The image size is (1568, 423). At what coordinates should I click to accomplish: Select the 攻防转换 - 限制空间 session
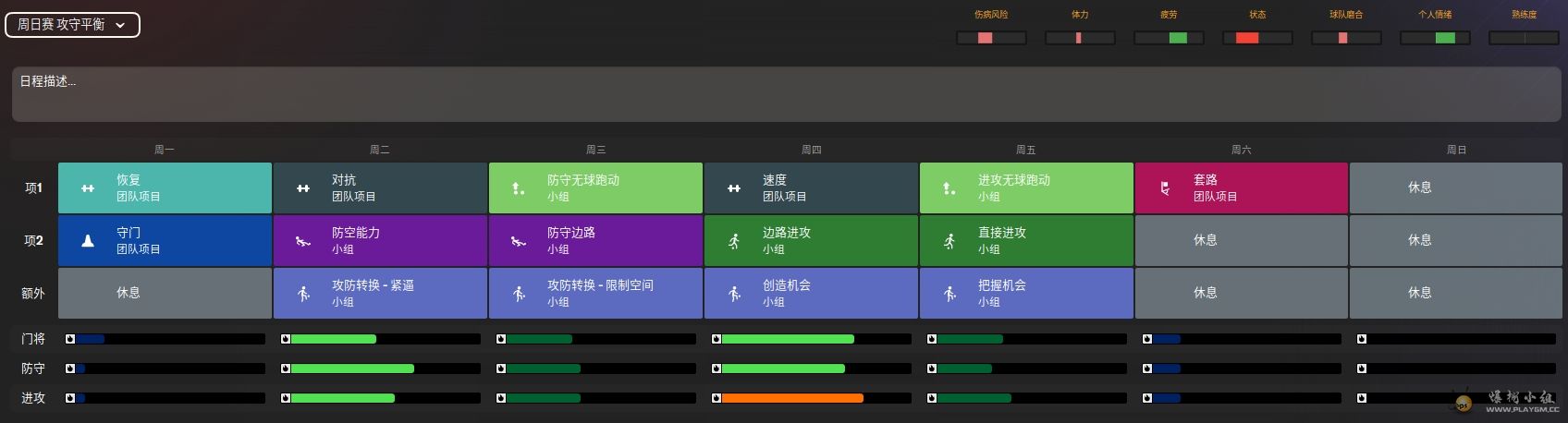click(x=595, y=294)
